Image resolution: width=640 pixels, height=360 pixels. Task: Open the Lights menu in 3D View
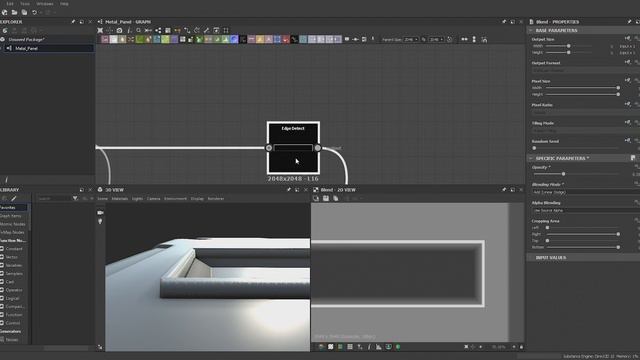point(137,199)
